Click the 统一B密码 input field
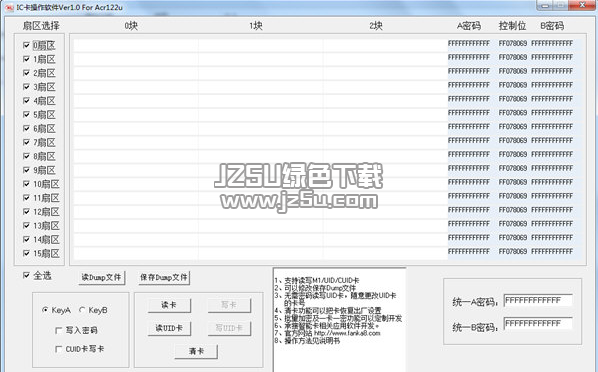Viewport: 598px width, 372px height. point(538,324)
